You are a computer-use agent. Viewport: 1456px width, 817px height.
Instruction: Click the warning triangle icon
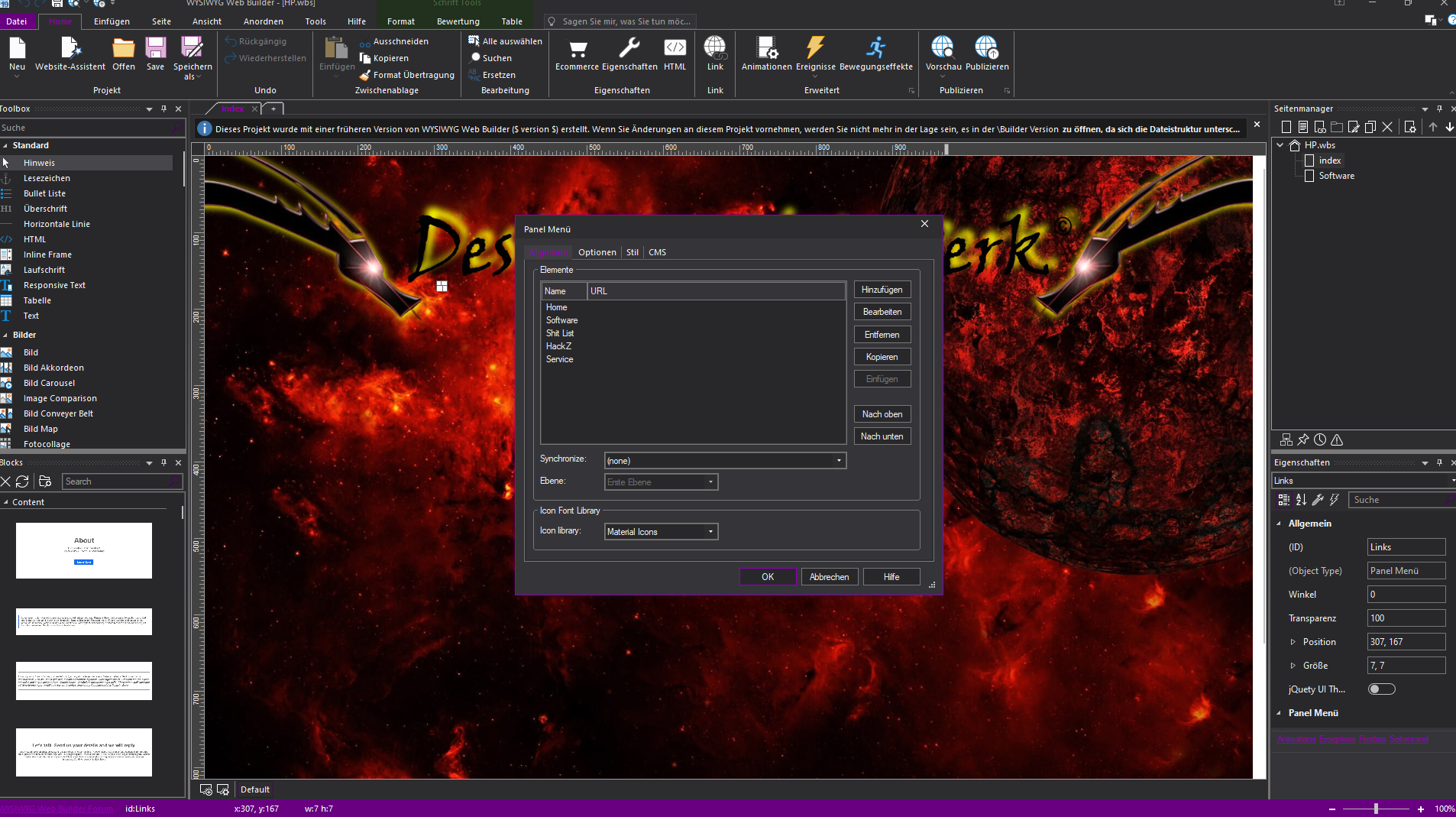coord(1337,439)
